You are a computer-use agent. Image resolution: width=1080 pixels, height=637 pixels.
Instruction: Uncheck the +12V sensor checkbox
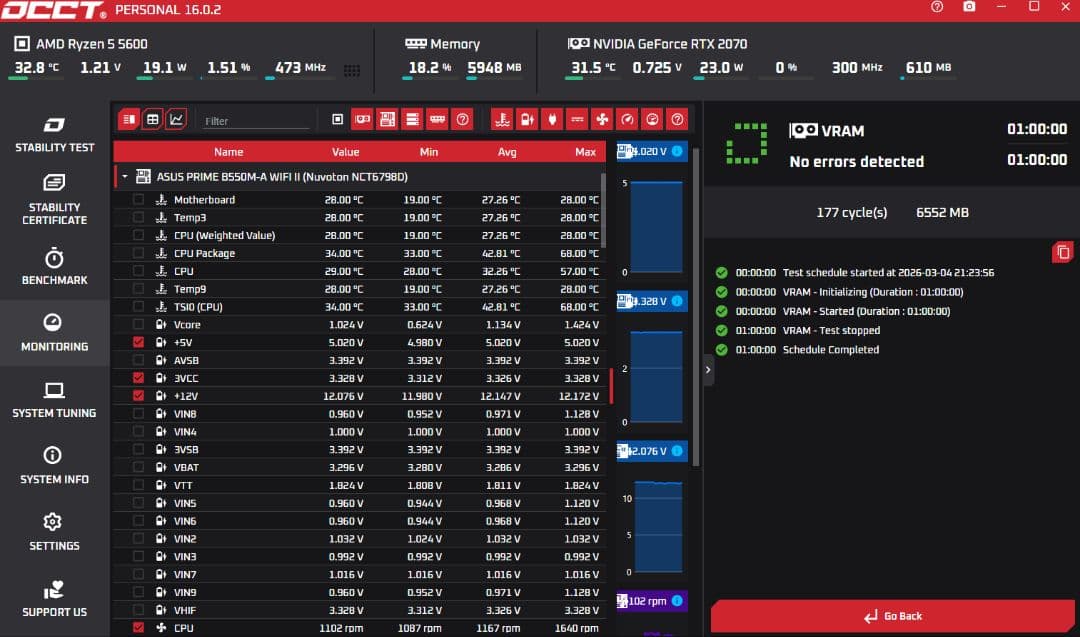138,396
